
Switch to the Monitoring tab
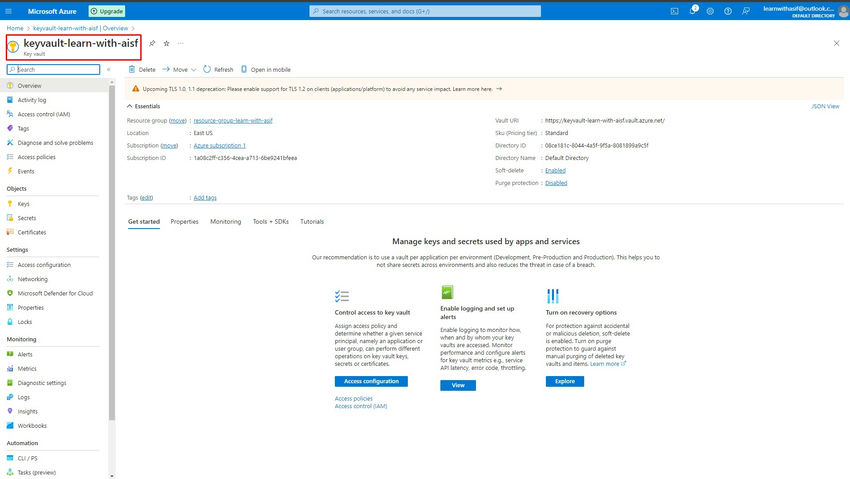(226, 222)
